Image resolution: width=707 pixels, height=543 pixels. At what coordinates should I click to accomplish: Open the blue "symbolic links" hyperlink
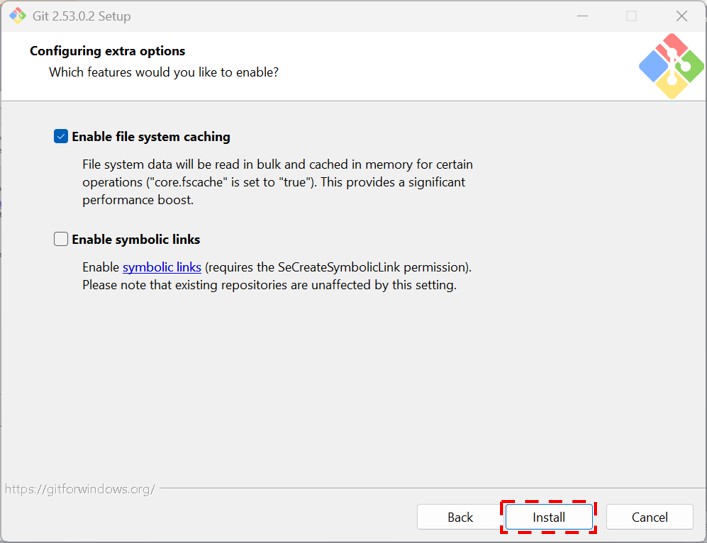[x=162, y=268]
